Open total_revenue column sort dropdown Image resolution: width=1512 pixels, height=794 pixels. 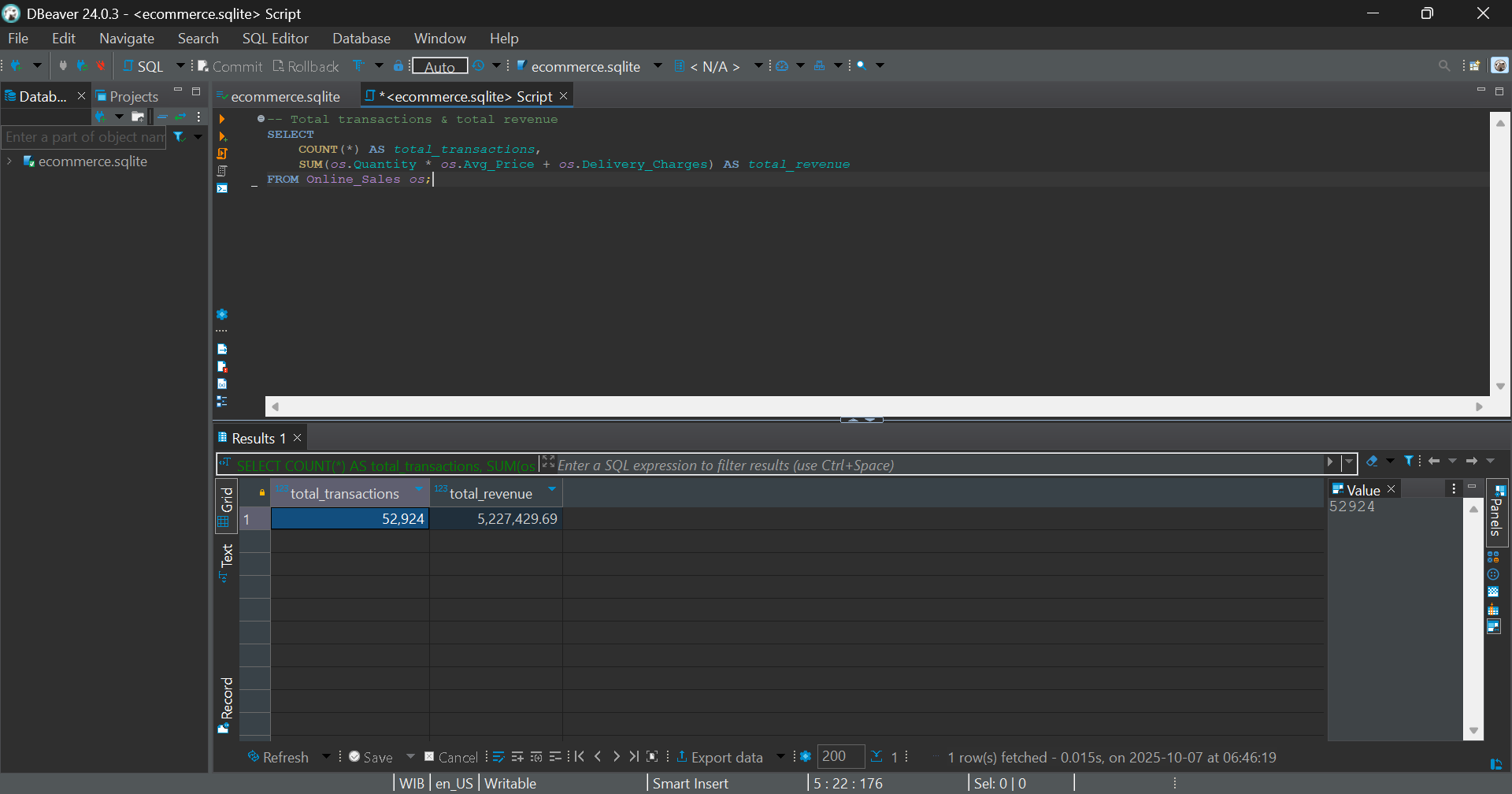[x=552, y=490]
